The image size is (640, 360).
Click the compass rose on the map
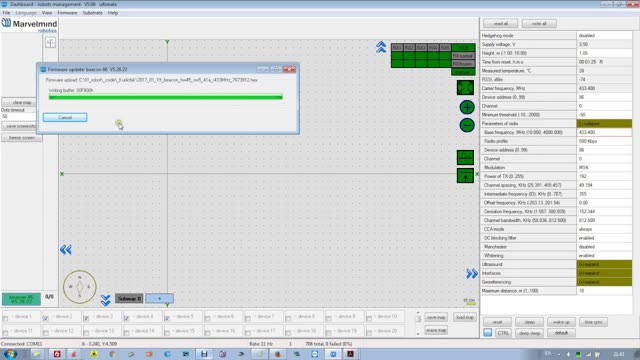click(80, 287)
